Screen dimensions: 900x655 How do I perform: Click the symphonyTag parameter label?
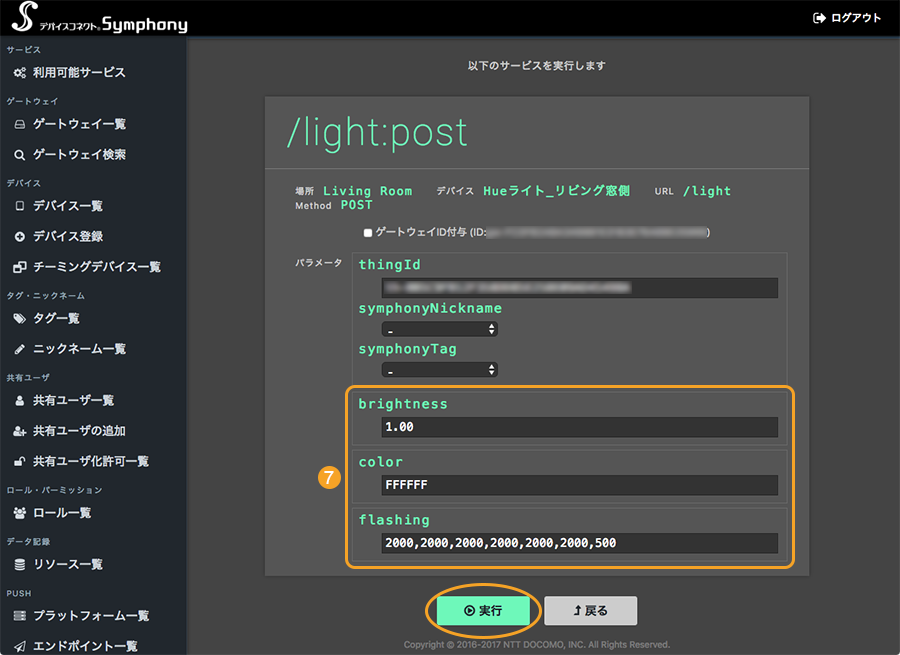408,350
